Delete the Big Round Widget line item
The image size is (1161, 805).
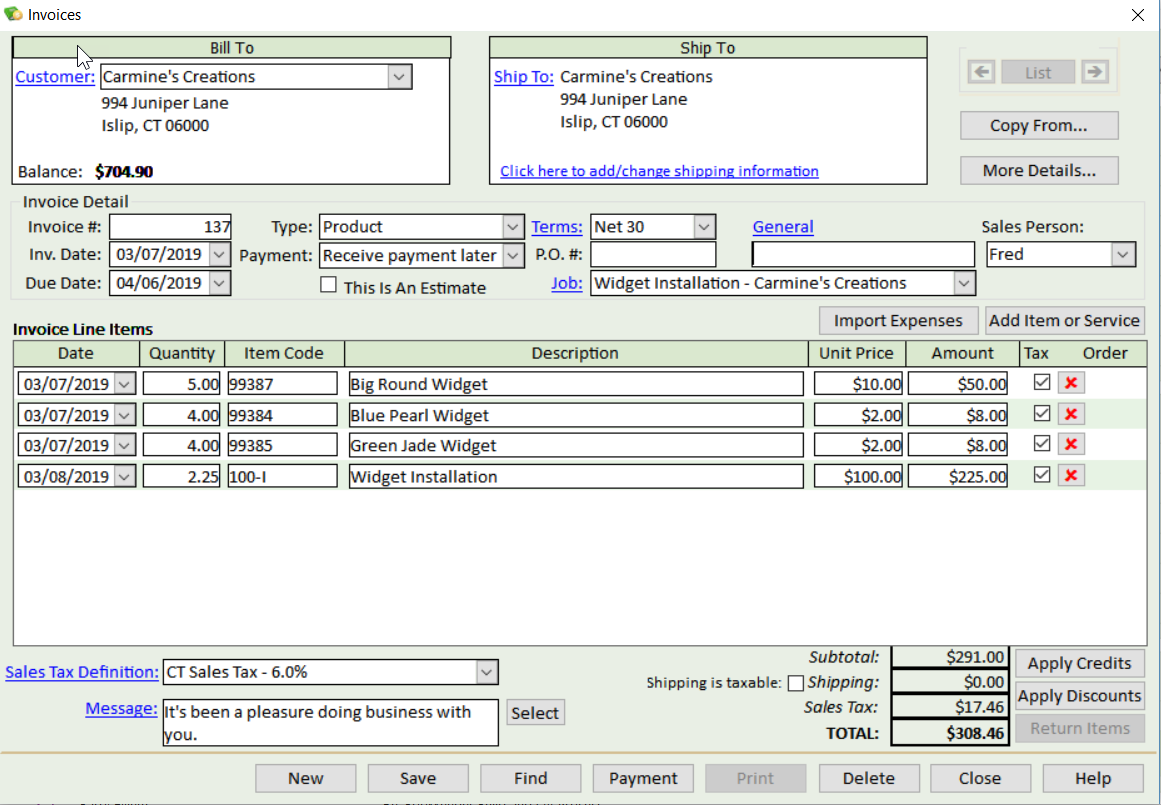(x=1071, y=384)
